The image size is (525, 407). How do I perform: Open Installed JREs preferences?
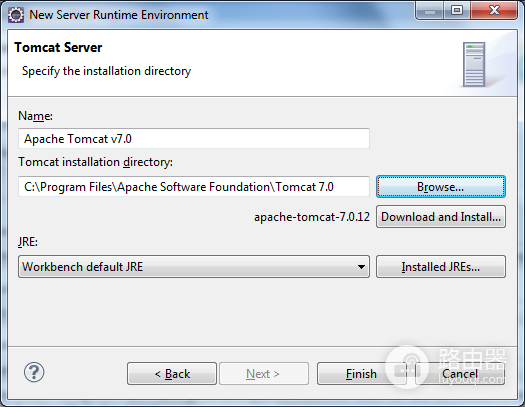pyautogui.click(x=441, y=267)
